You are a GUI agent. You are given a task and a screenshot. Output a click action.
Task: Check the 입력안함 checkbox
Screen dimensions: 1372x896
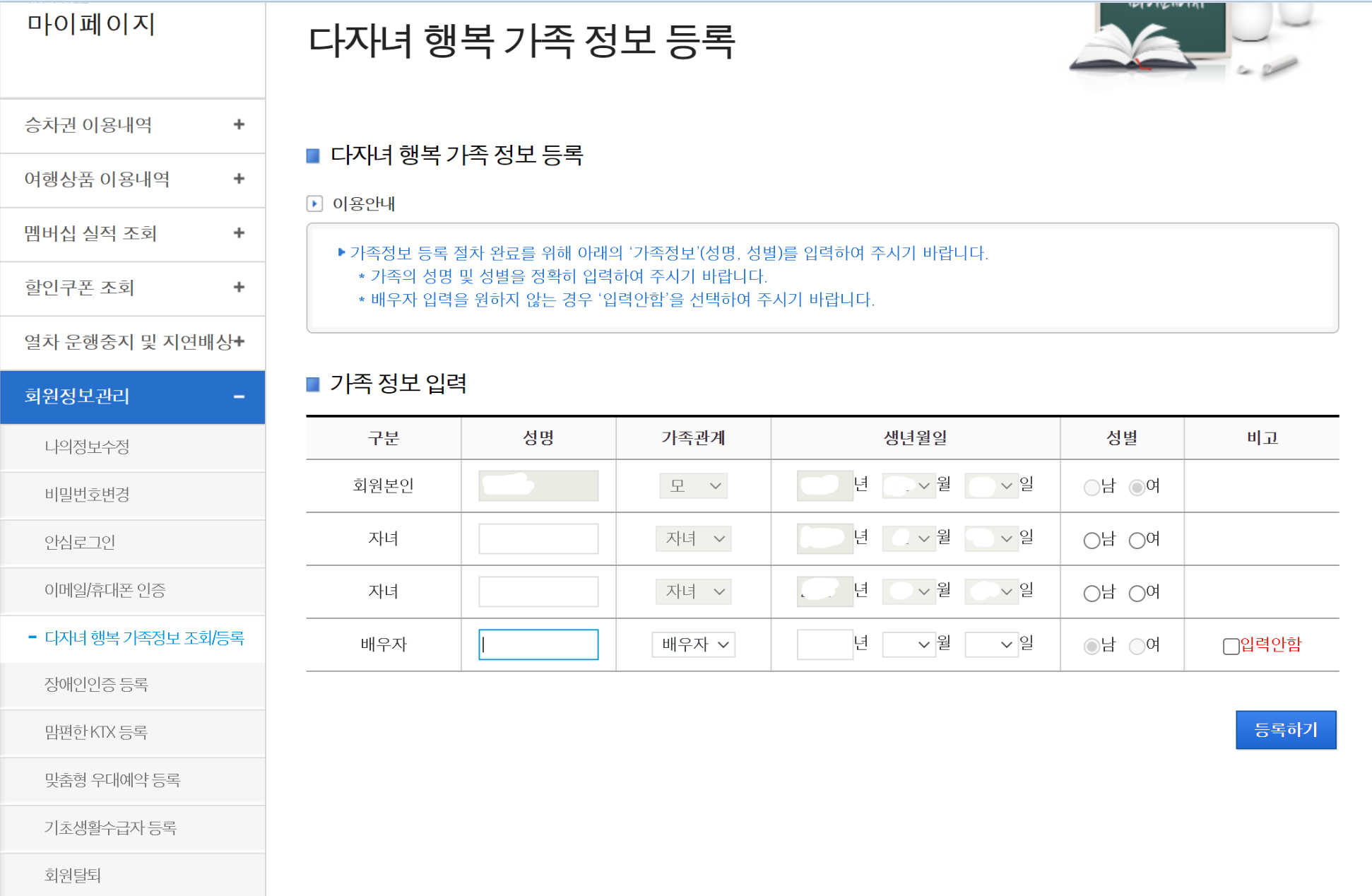tap(1231, 646)
